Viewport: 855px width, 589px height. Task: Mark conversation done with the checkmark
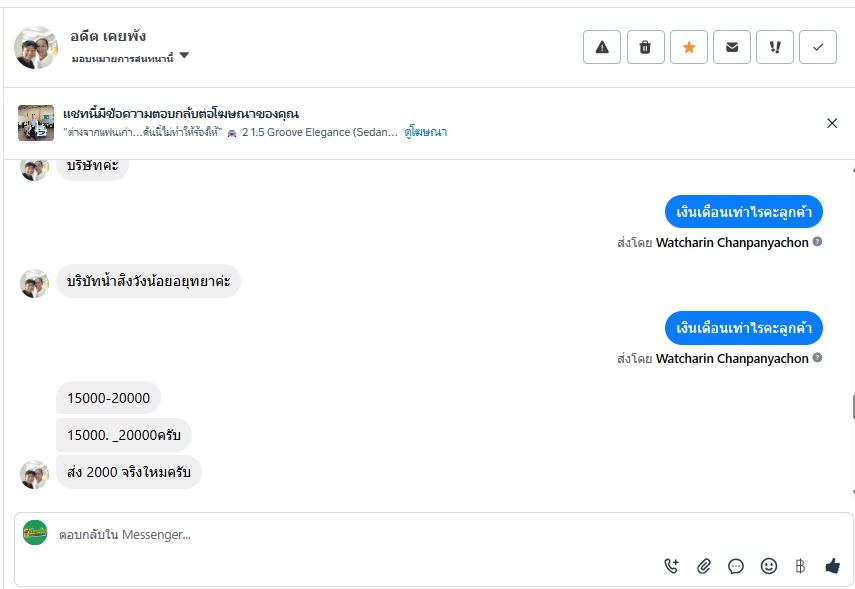[x=818, y=47]
